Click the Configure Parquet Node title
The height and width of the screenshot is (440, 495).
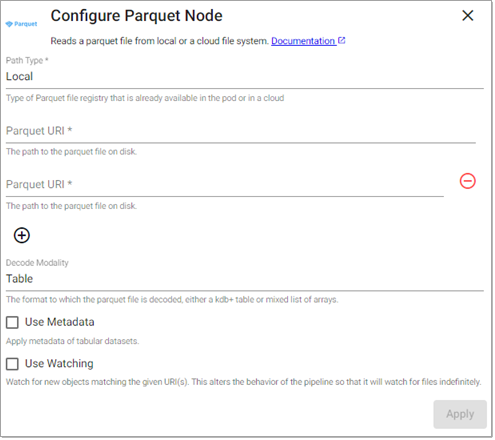pyautogui.click(x=136, y=16)
